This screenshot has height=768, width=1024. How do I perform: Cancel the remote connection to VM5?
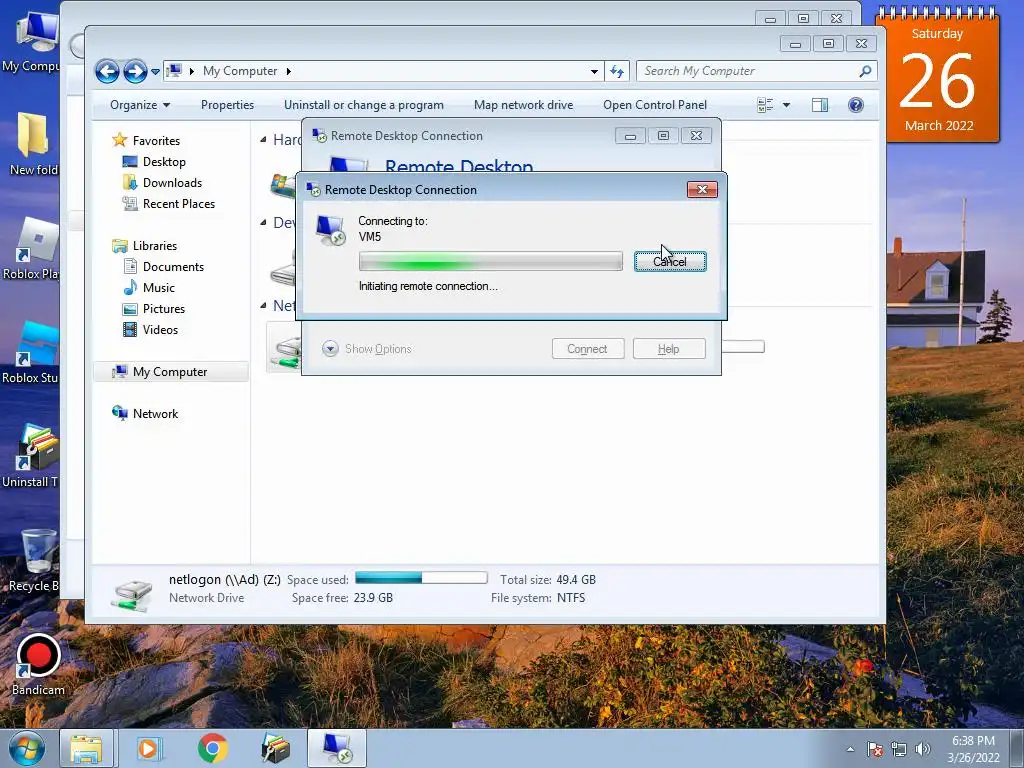point(670,262)
